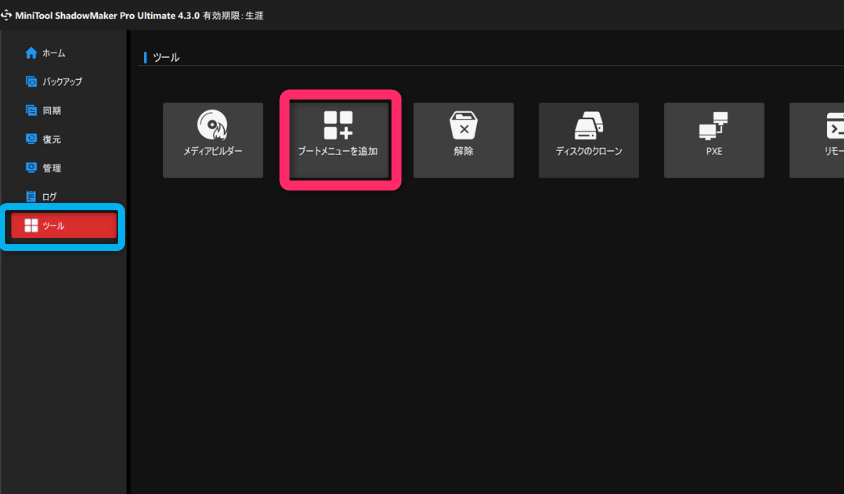Open the ホーム menu label

[54, 52]
